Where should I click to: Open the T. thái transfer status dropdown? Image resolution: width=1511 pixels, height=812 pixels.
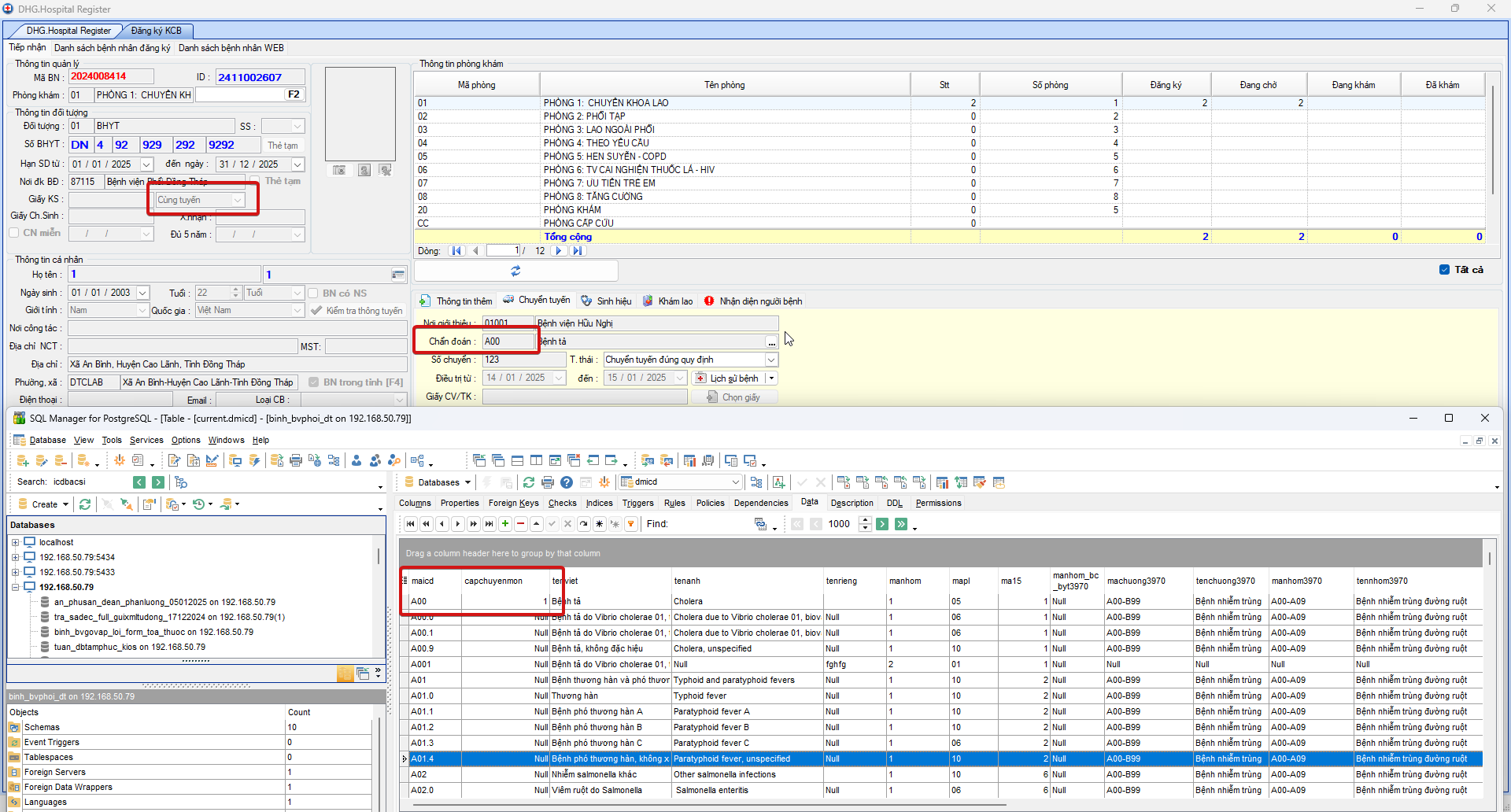(771, 360)
